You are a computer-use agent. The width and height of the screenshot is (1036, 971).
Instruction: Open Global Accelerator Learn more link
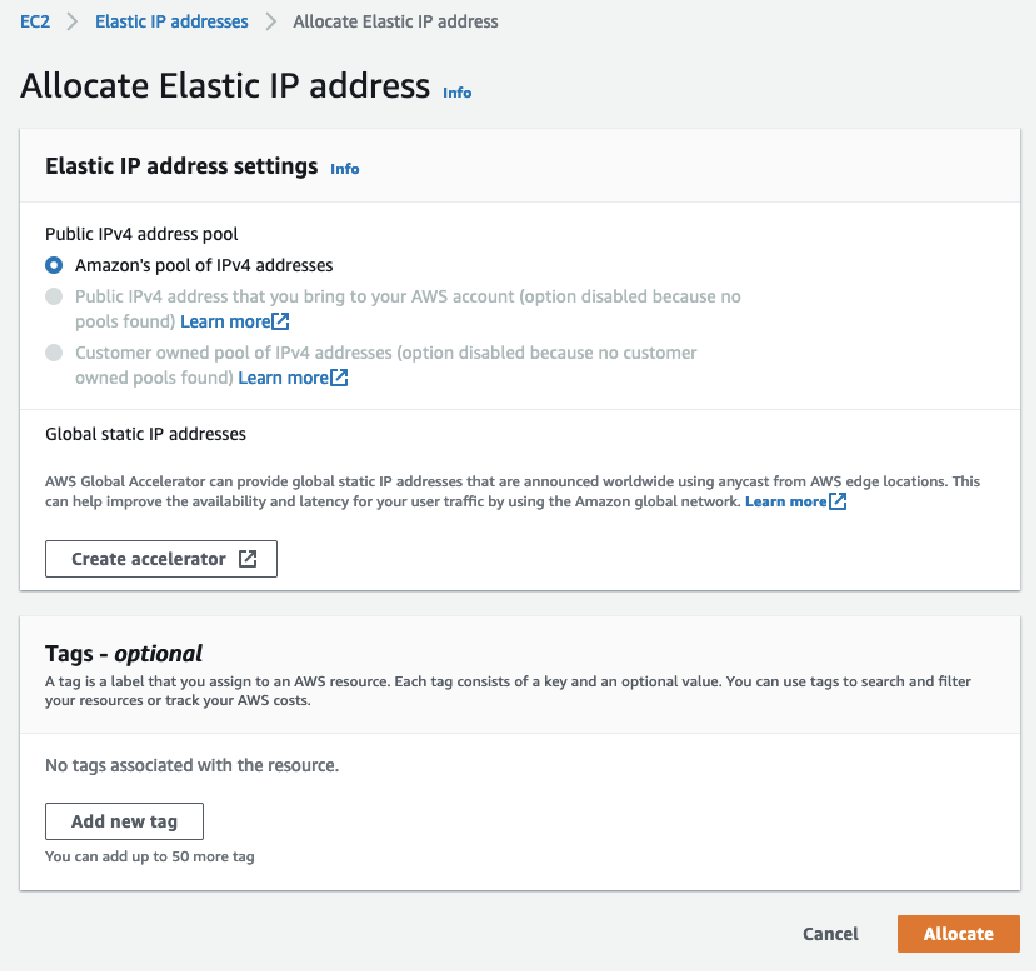click(x=786, y=501)
